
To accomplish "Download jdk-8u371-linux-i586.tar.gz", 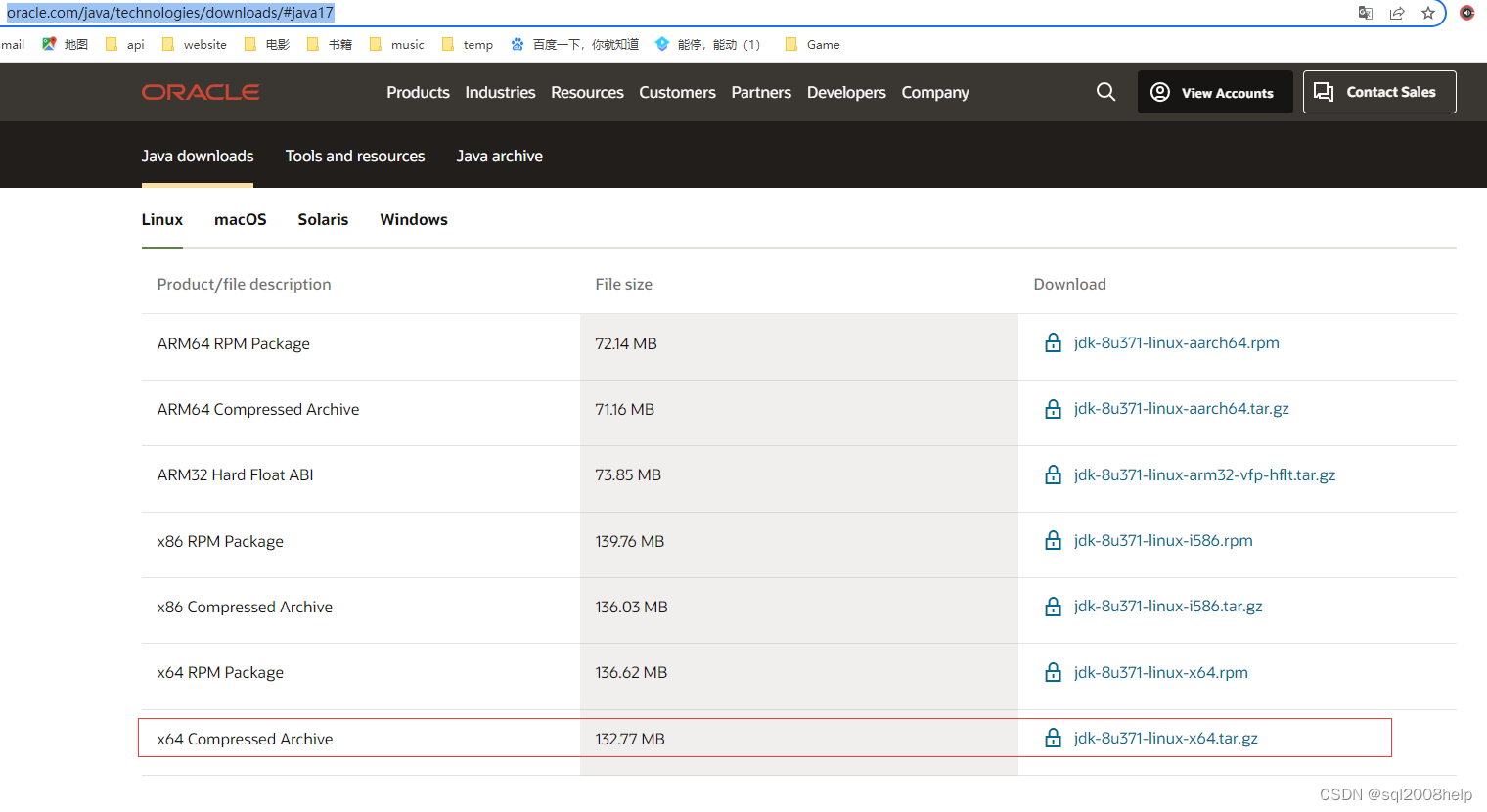I will click(1168, 607).
